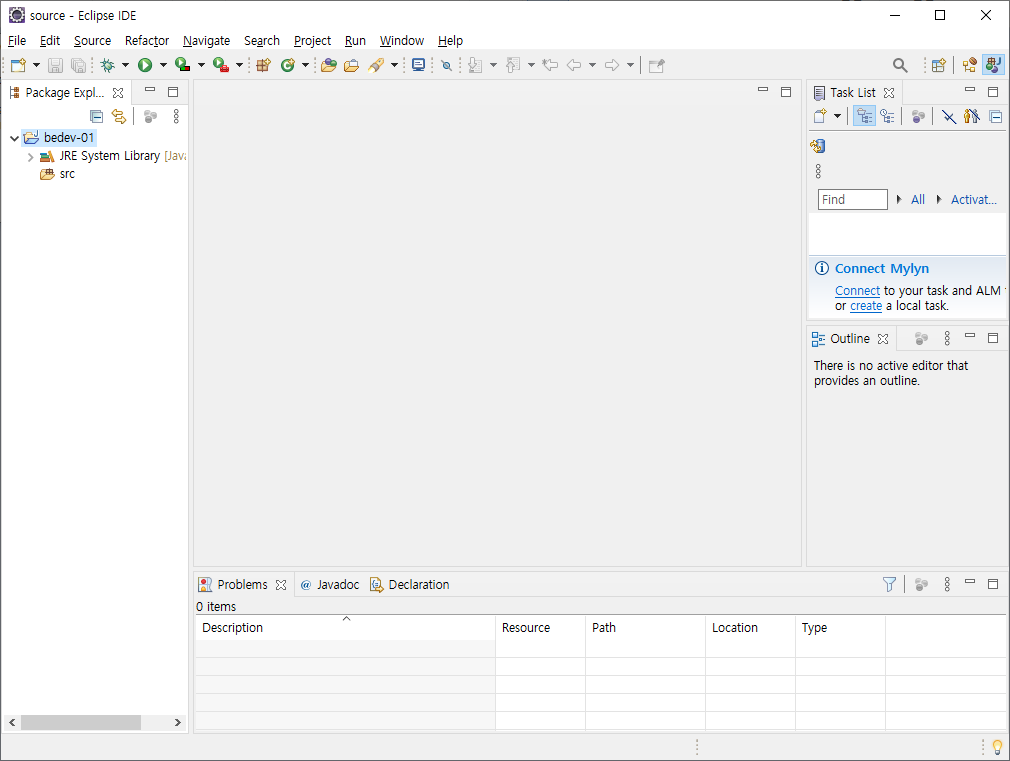Click the create local task link
The width and height of the screenshot is (1010, 761).
[x=866, y=306]
